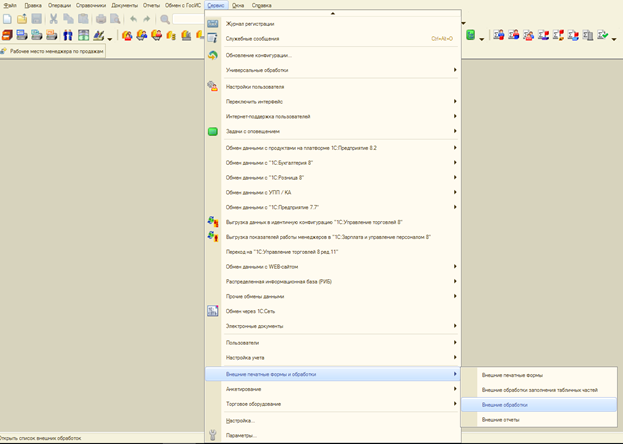Open the Справочники menu
Image resolution: width=623 pixels, height=444 pixels.
(x=91, y=5)
